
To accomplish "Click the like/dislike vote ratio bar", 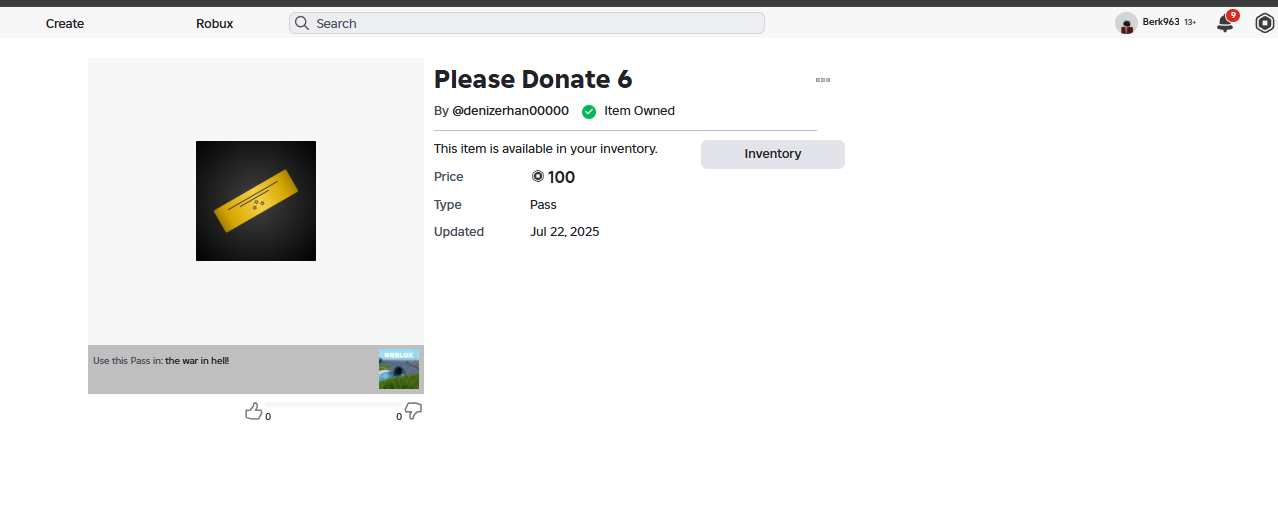I will pos(334,405).
